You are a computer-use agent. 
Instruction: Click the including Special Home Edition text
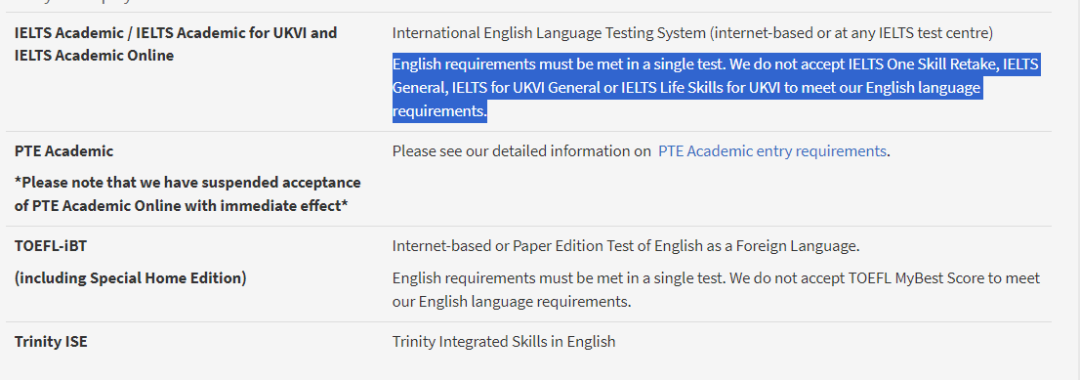(x=130, y=278)
